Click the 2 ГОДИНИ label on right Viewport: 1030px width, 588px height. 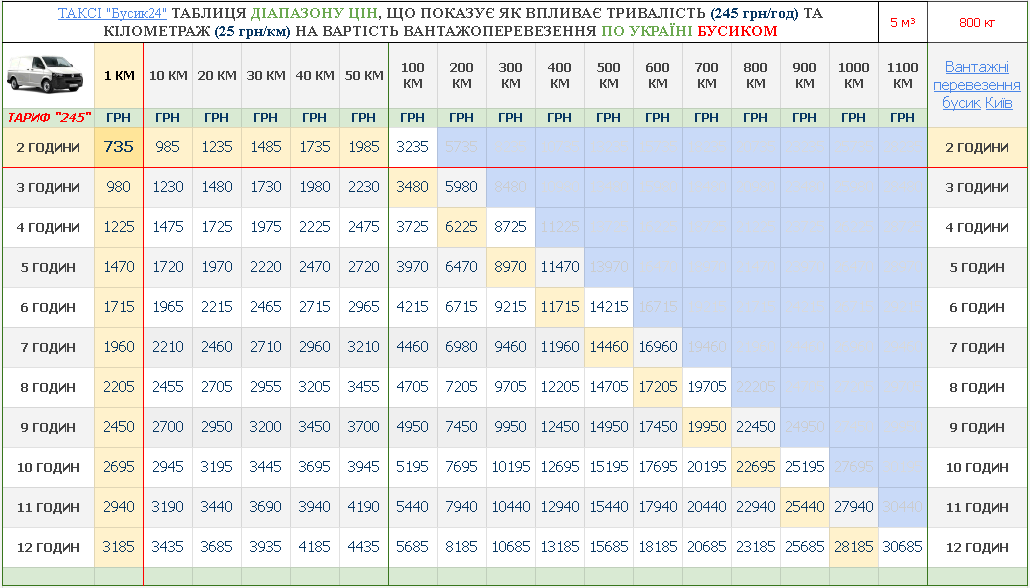977,147
